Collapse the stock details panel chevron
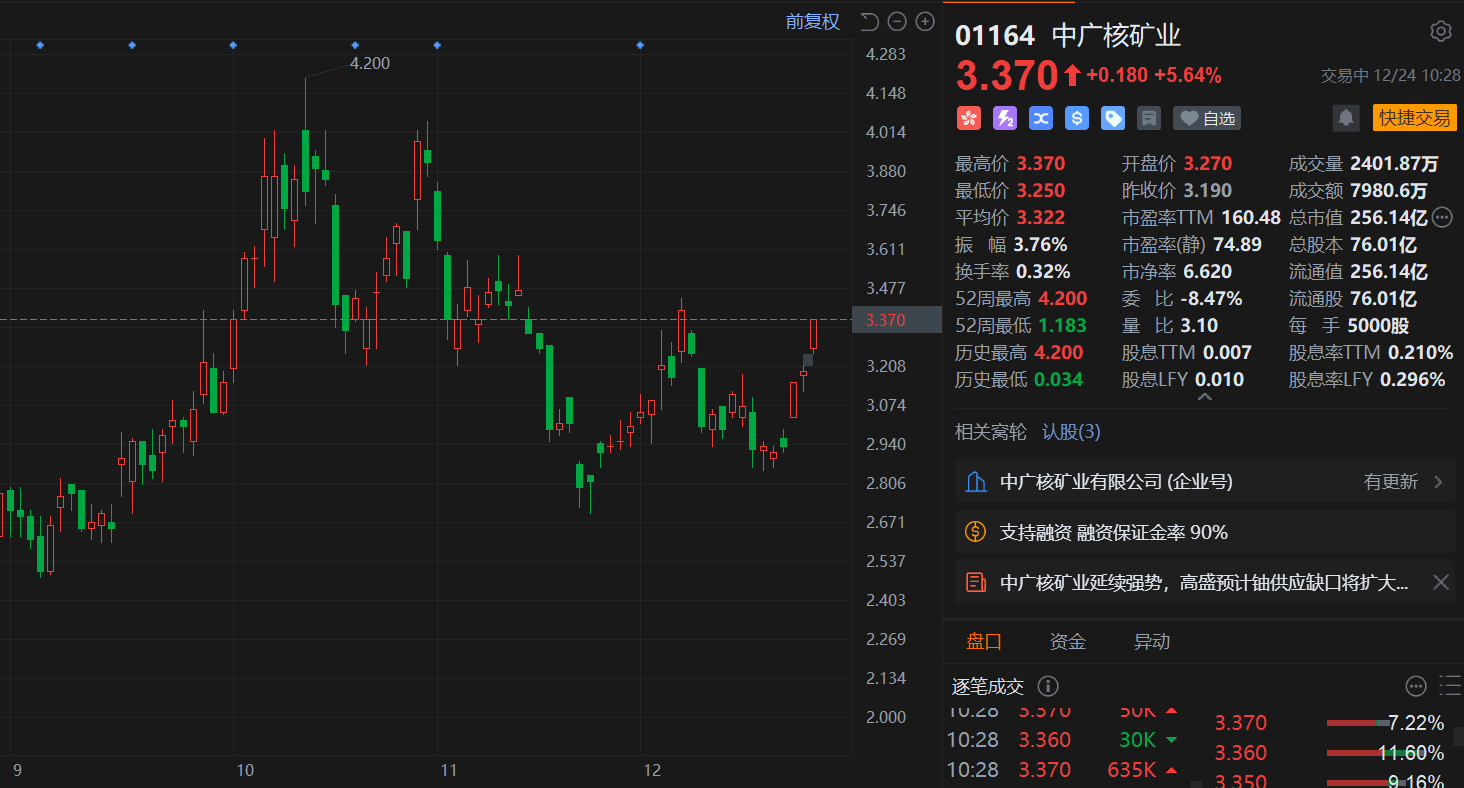Viewport: 1464px width, 788px height. (1204, 397)
